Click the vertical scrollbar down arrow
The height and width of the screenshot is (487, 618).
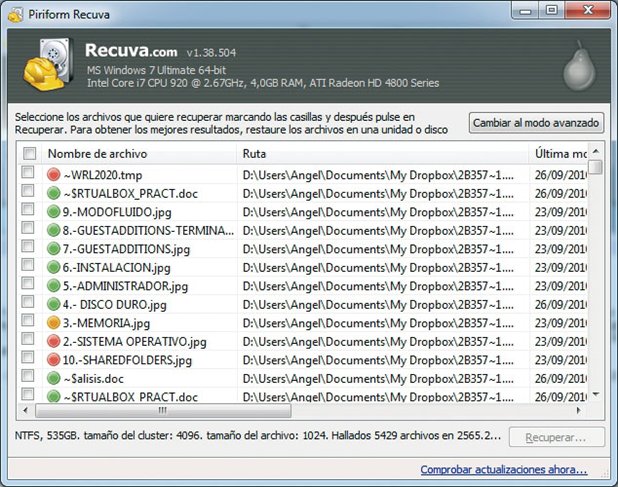596,394
